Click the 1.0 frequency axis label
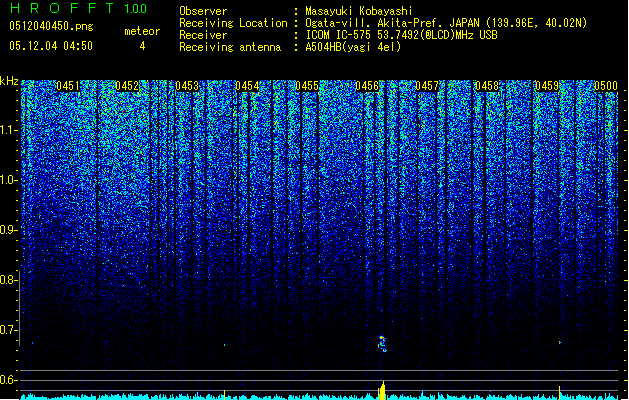629x400 pixels. tap(8, 180)
